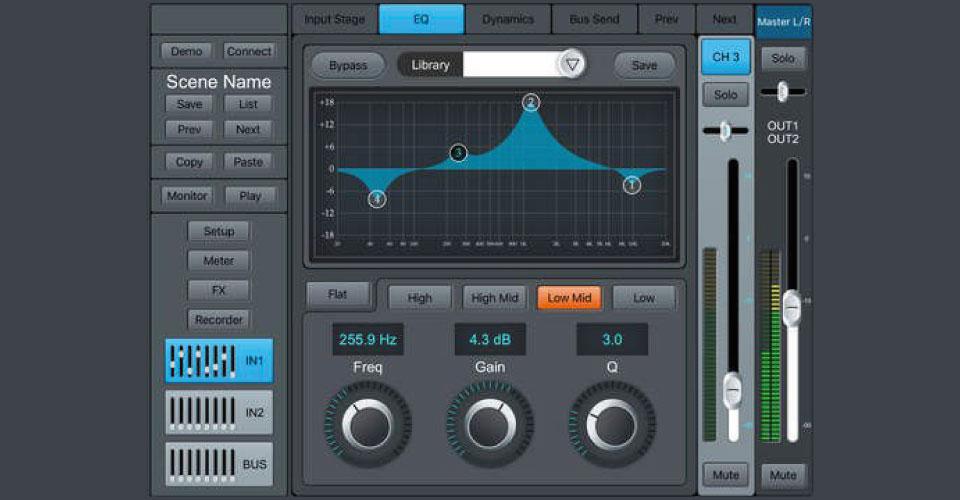Open the Setup menu
Screen dimensions: 960x500
[x=218, y=231]
